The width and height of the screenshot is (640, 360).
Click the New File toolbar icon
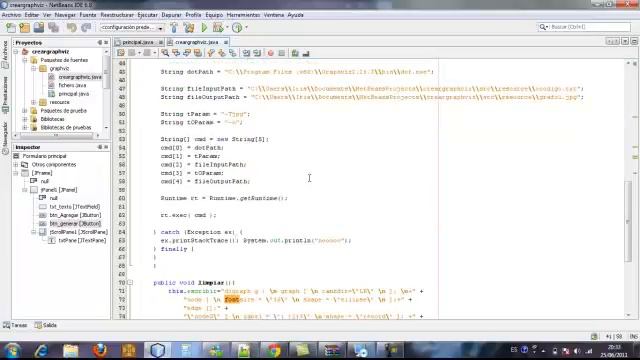11,27
